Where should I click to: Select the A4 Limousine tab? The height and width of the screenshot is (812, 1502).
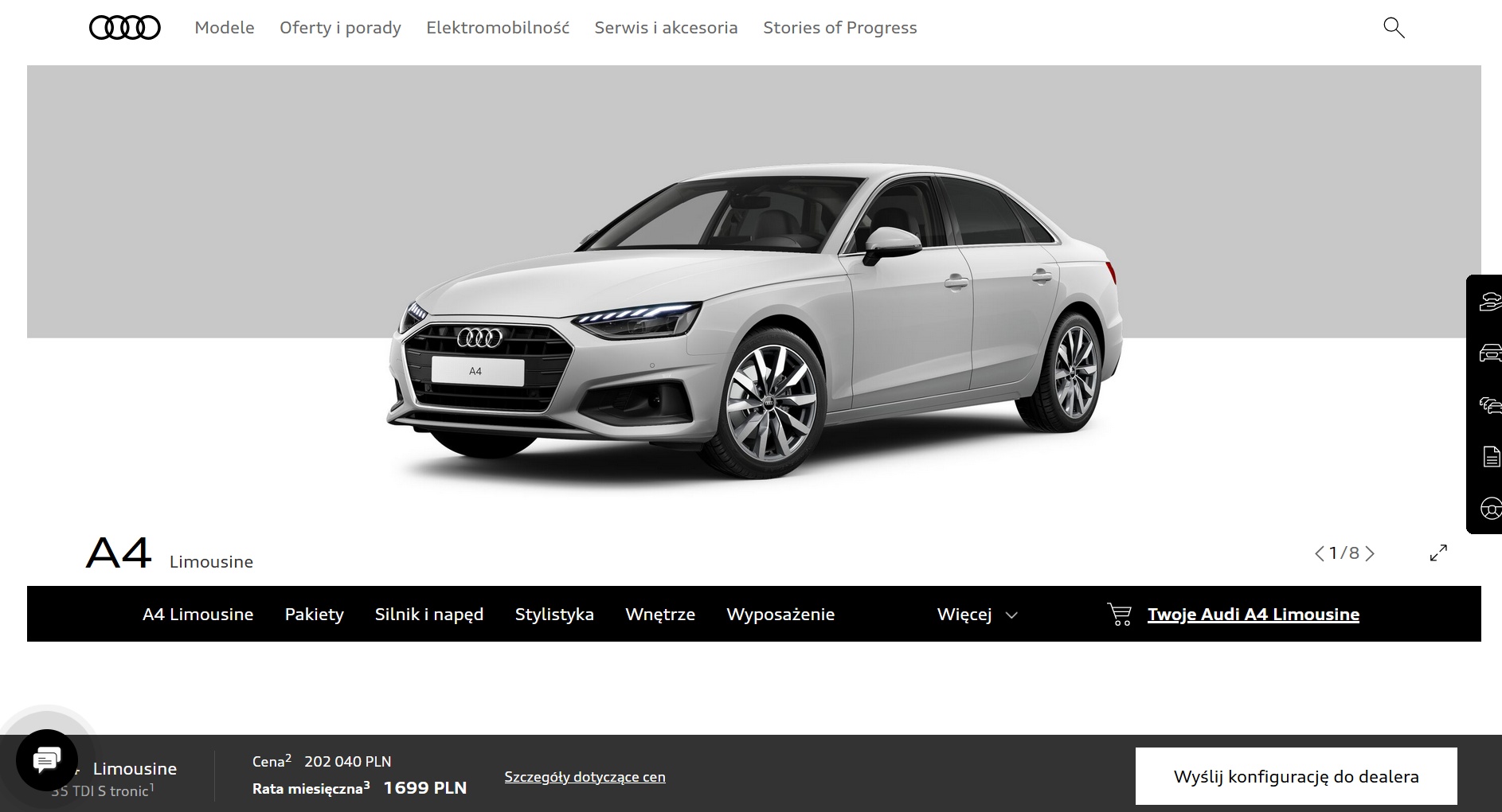(198, 615)
